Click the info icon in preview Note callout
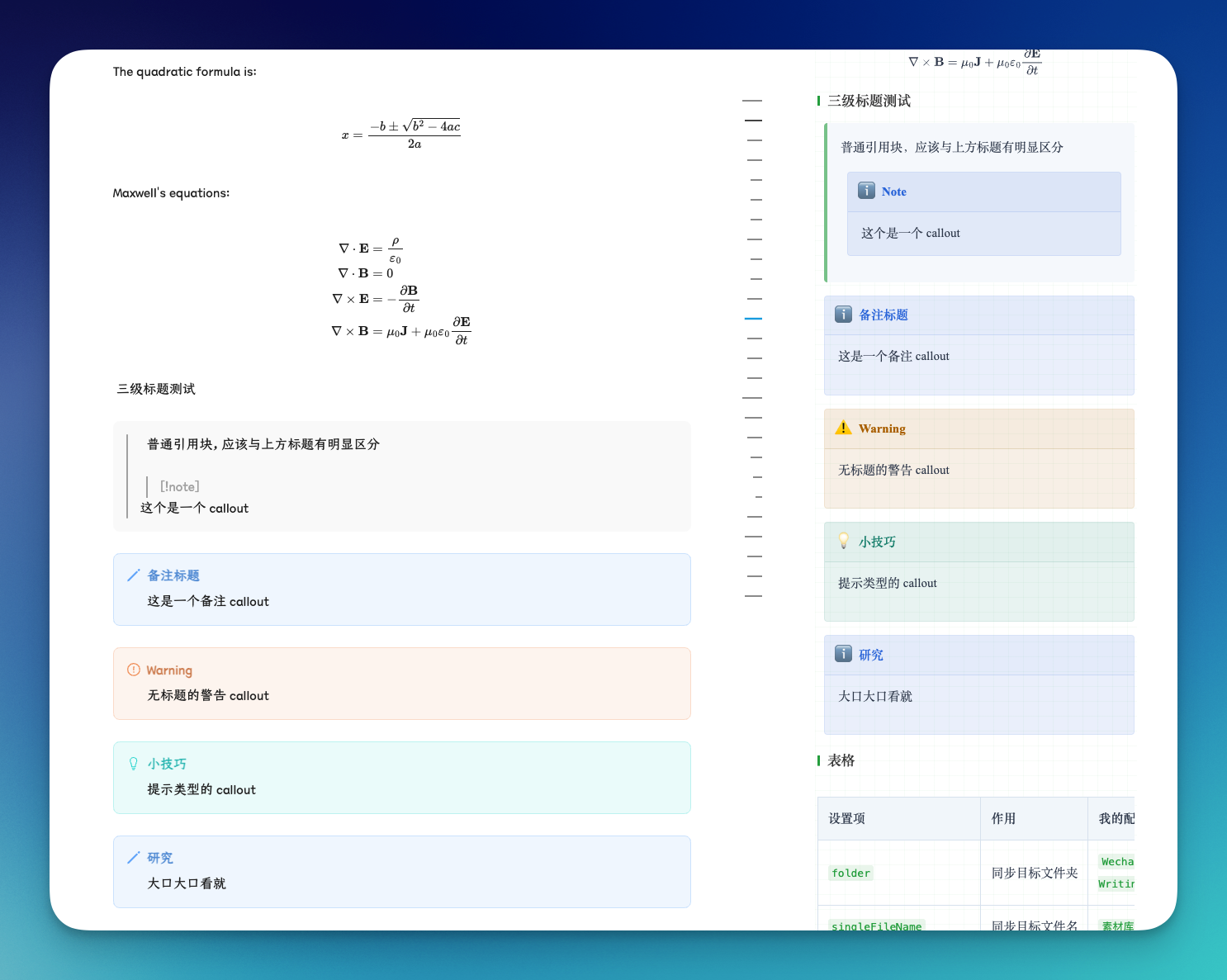Image resolution: width=1227 pixels, height=980 pixels. [x=866, y=191]
